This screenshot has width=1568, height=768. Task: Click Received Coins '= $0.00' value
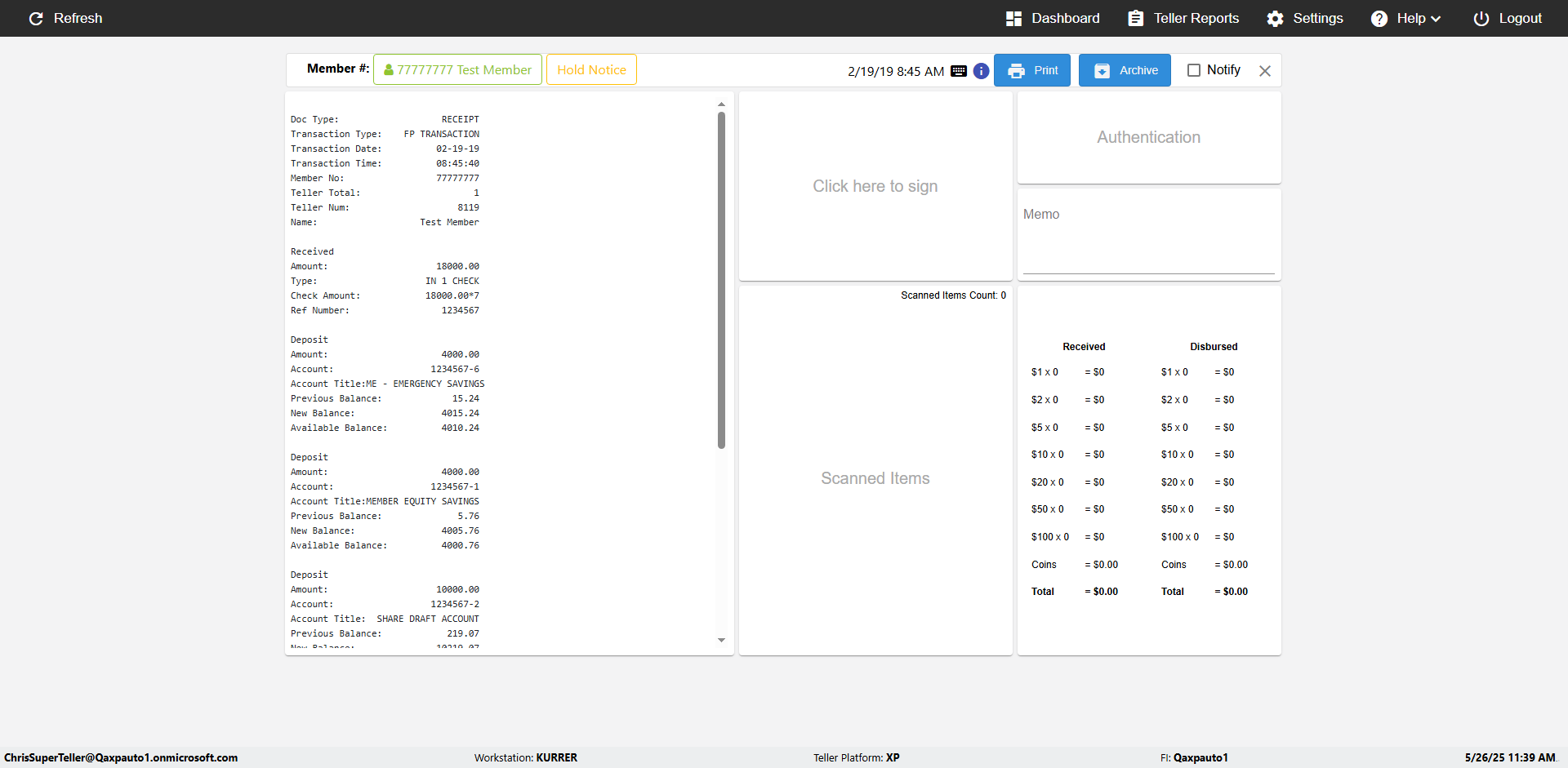pos(1101,565)
